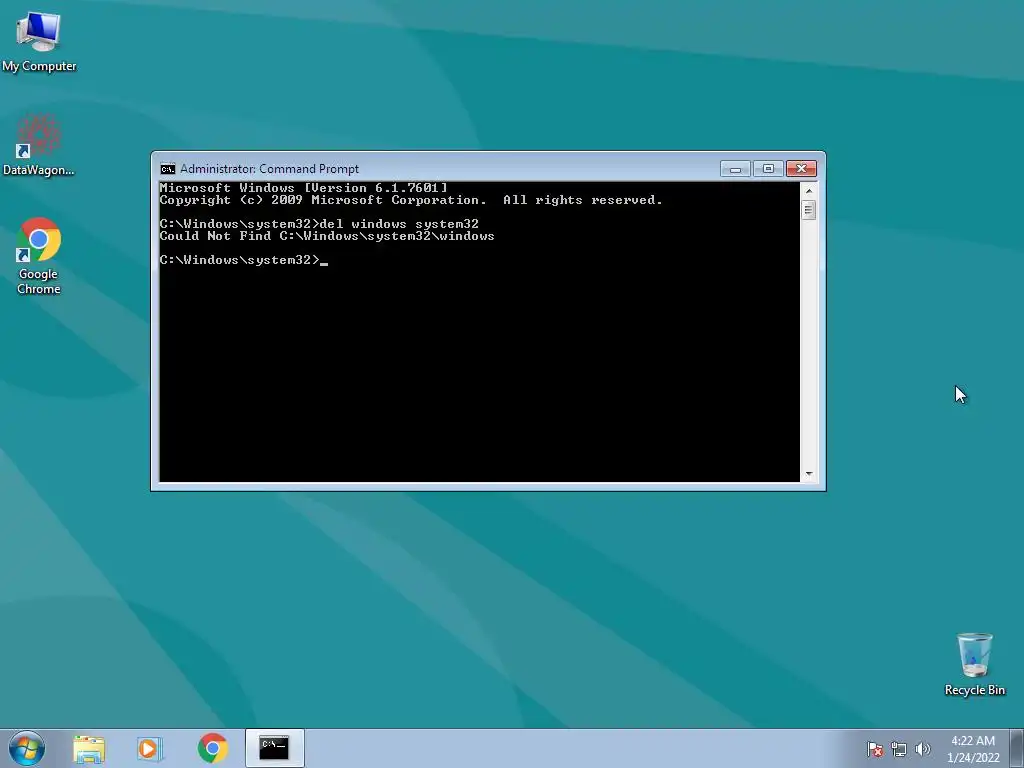
Task: Open the Windows Start menu orb
Action: tap(27, 748)
